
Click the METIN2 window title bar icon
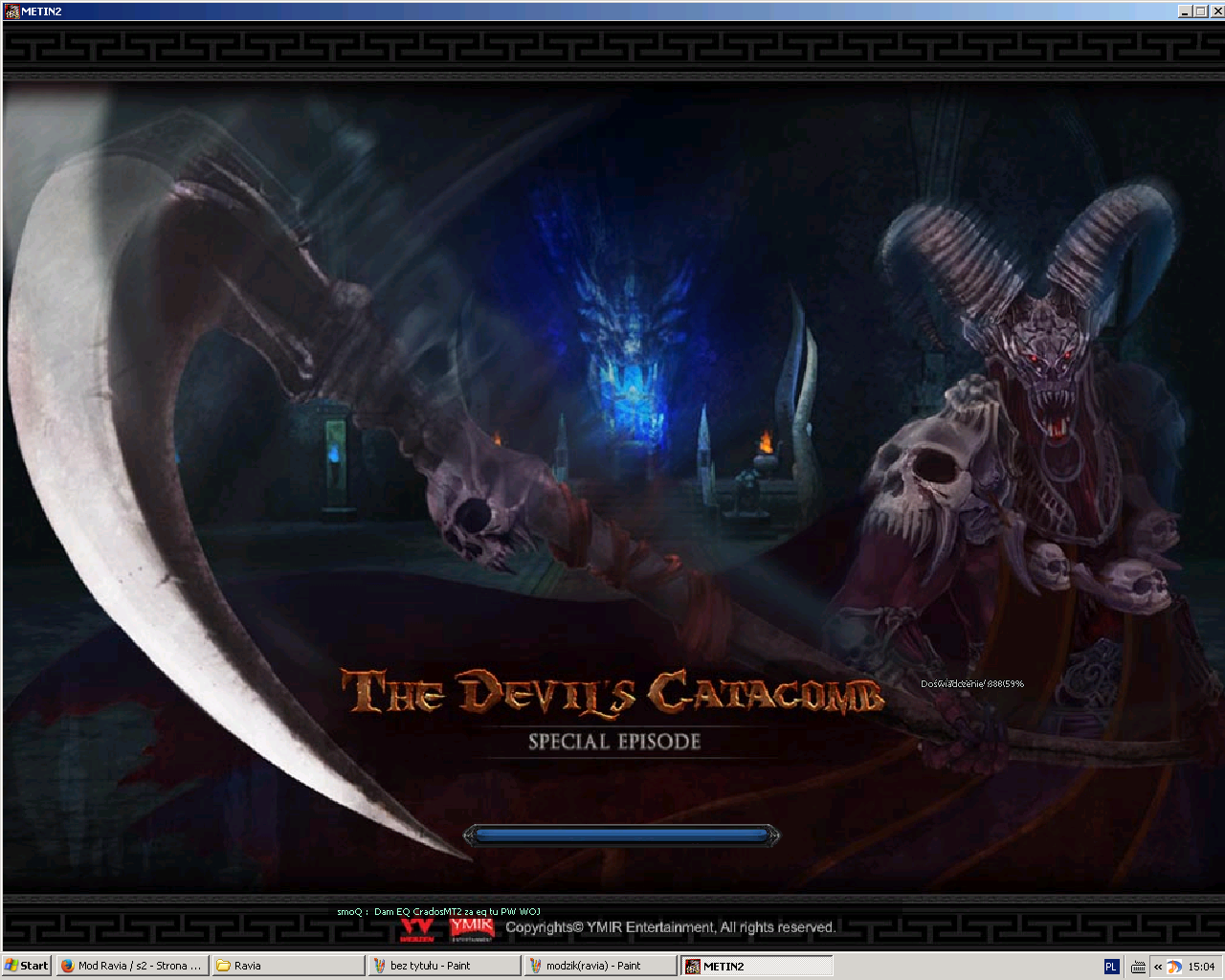(11, 11)
